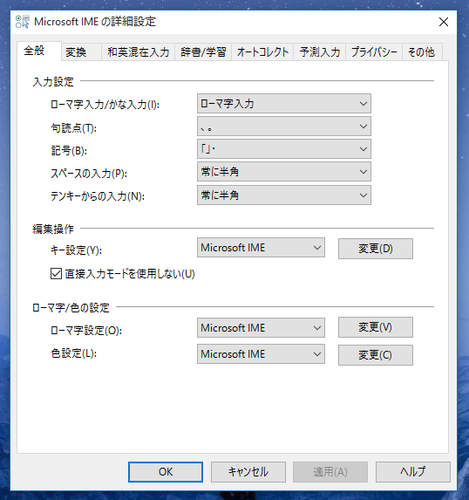Open the ローマ字入力/かな入力 dropdown
Image resolution: width=469 pixels, height=500 pixels.
point(284,104)
